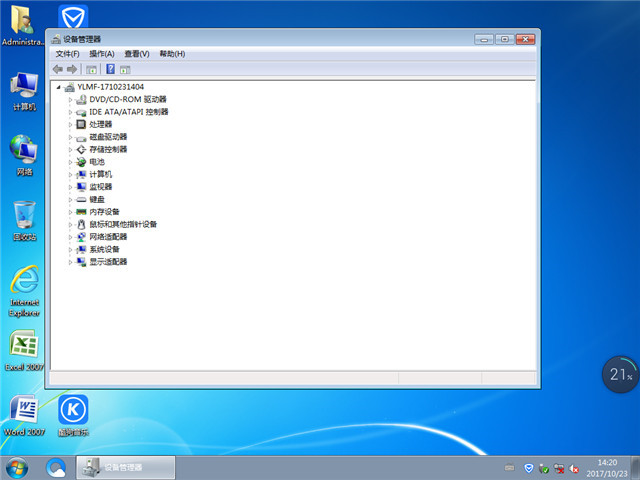
Task: Click the muted volume tray icon
Action: point(574,469)
